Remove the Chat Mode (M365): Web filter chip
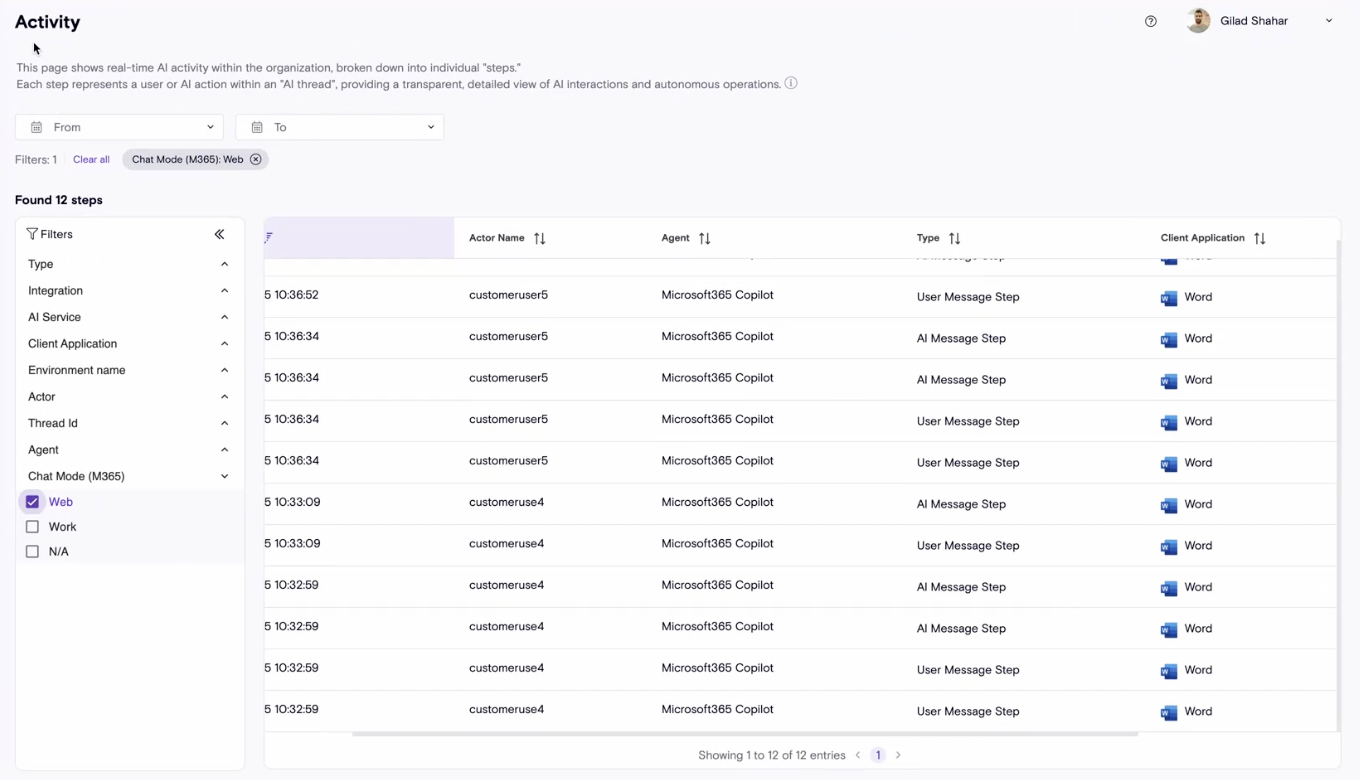The image size is (1360, 780). coord(256,160)
